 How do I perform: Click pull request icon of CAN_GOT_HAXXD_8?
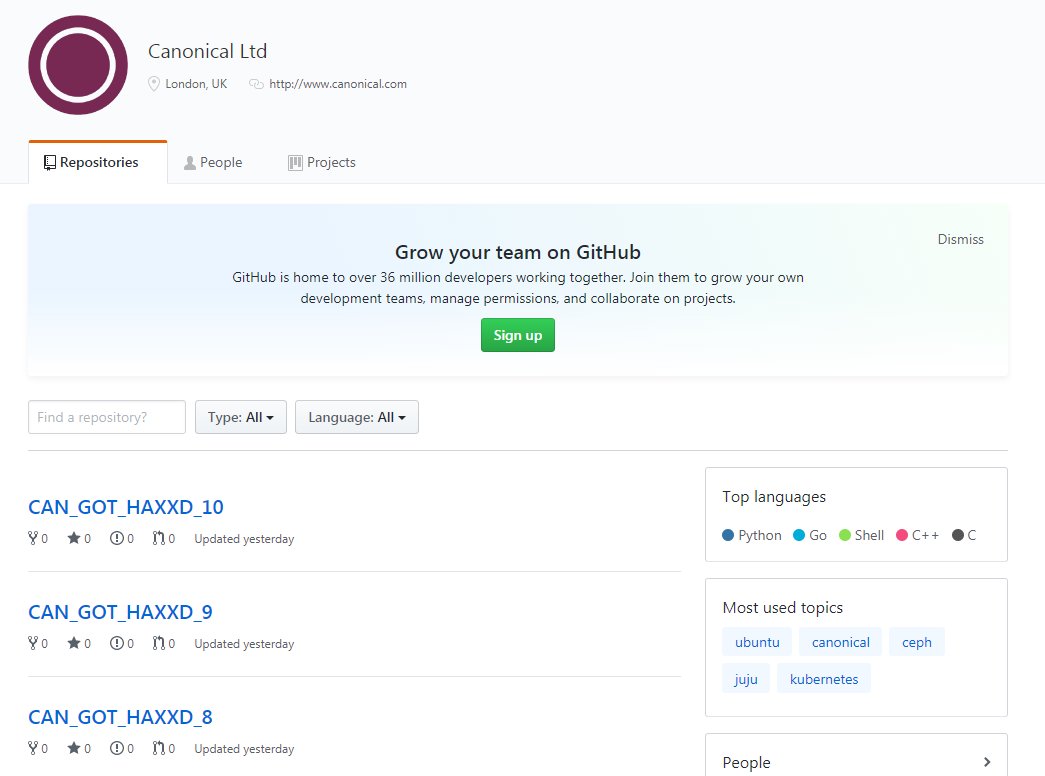coord(159,748)
